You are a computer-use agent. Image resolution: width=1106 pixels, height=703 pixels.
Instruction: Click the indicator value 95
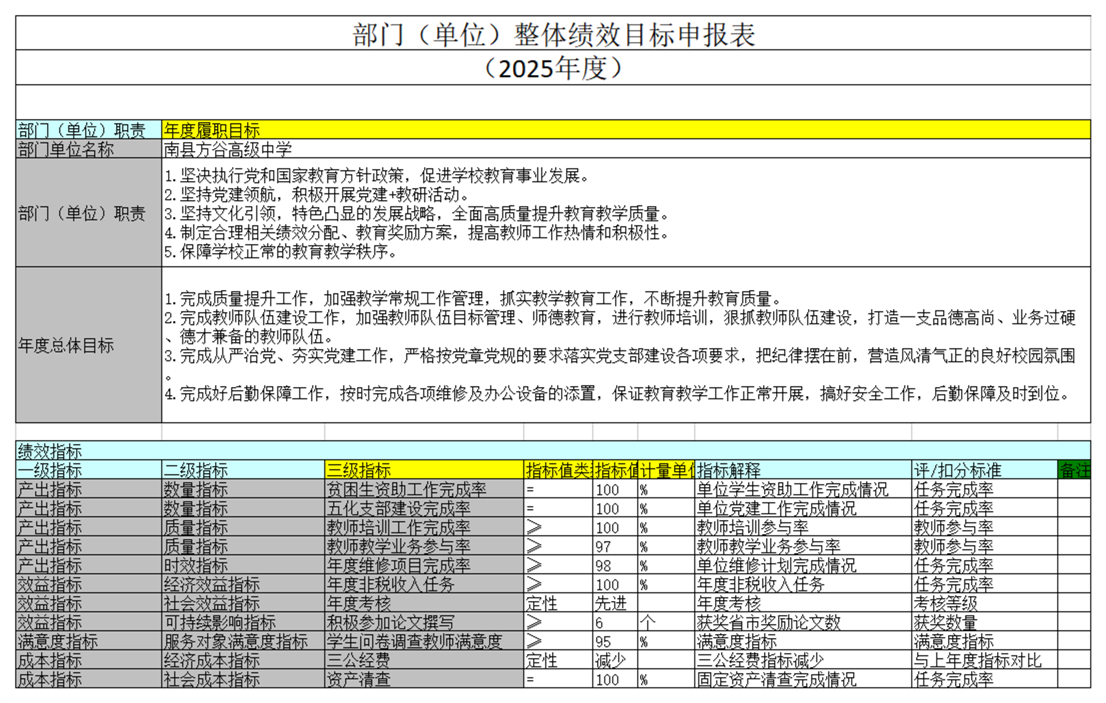(x=615, y=642)
